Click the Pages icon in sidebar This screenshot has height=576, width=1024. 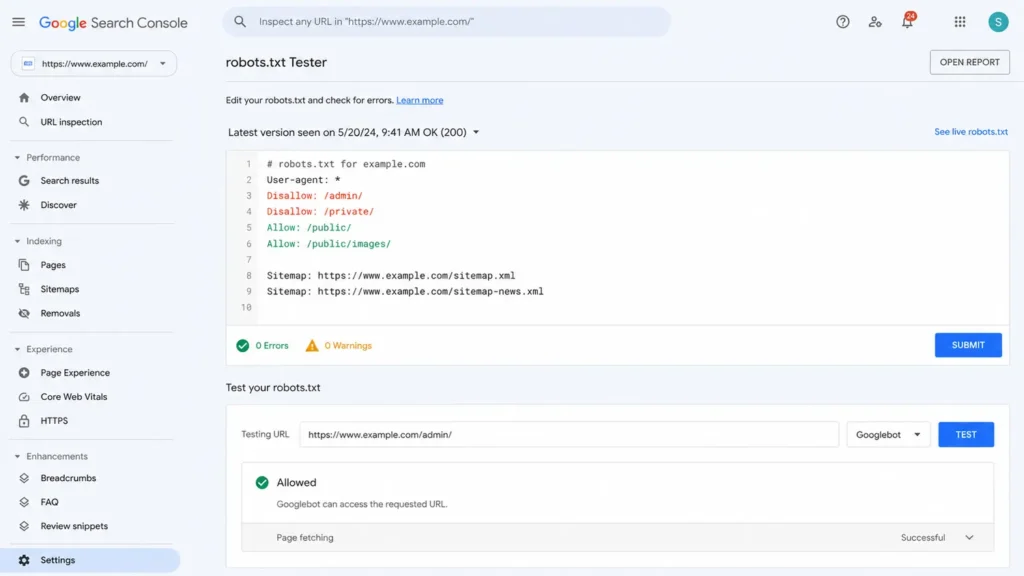point(24,265)
